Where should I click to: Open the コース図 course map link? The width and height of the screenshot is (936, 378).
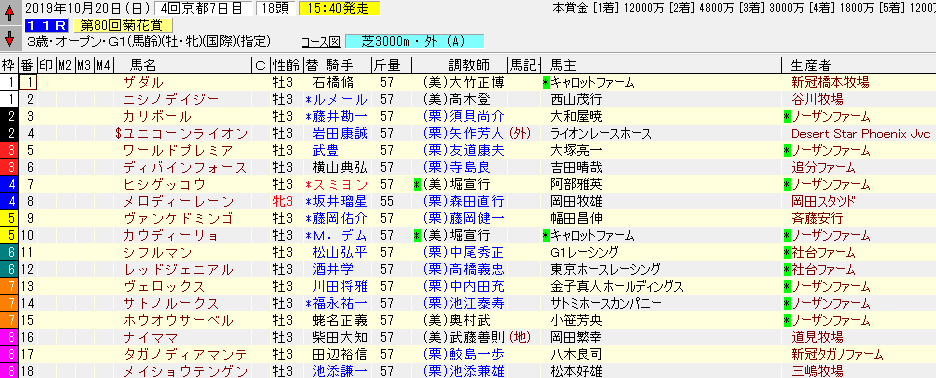[x=321, y=42]
